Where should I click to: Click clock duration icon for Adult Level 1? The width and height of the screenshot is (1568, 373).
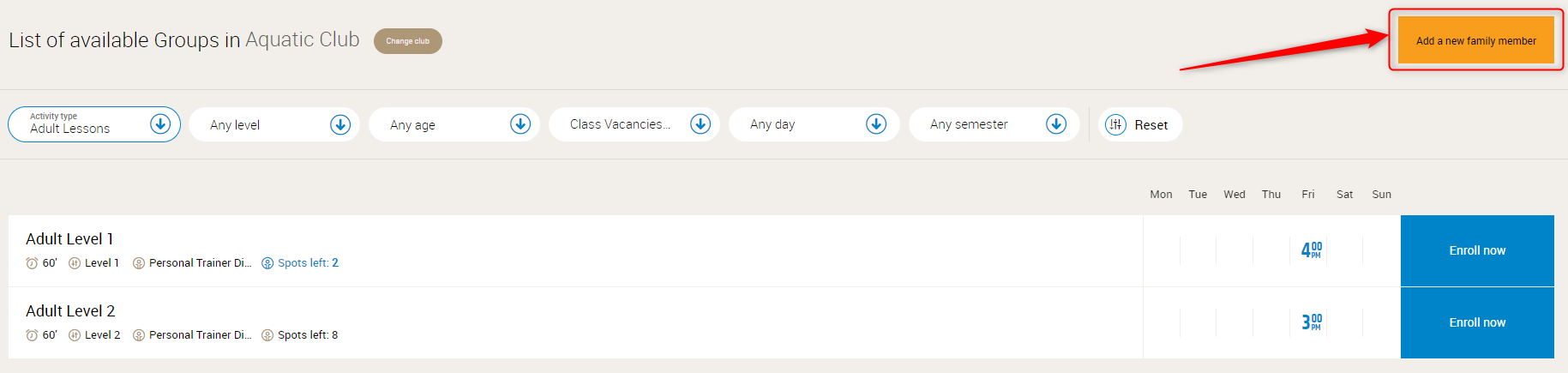coord(32,263)
